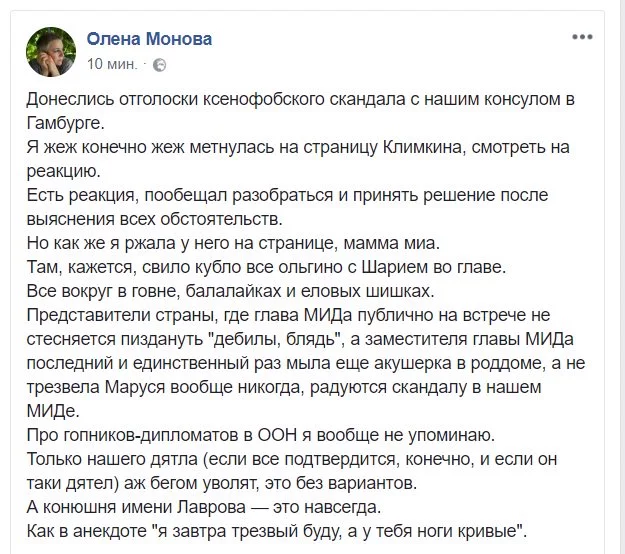Click the line ending 'мамма миа.'
The width and height of the screenshot is (625, 554).
click(x=233, y=244)
